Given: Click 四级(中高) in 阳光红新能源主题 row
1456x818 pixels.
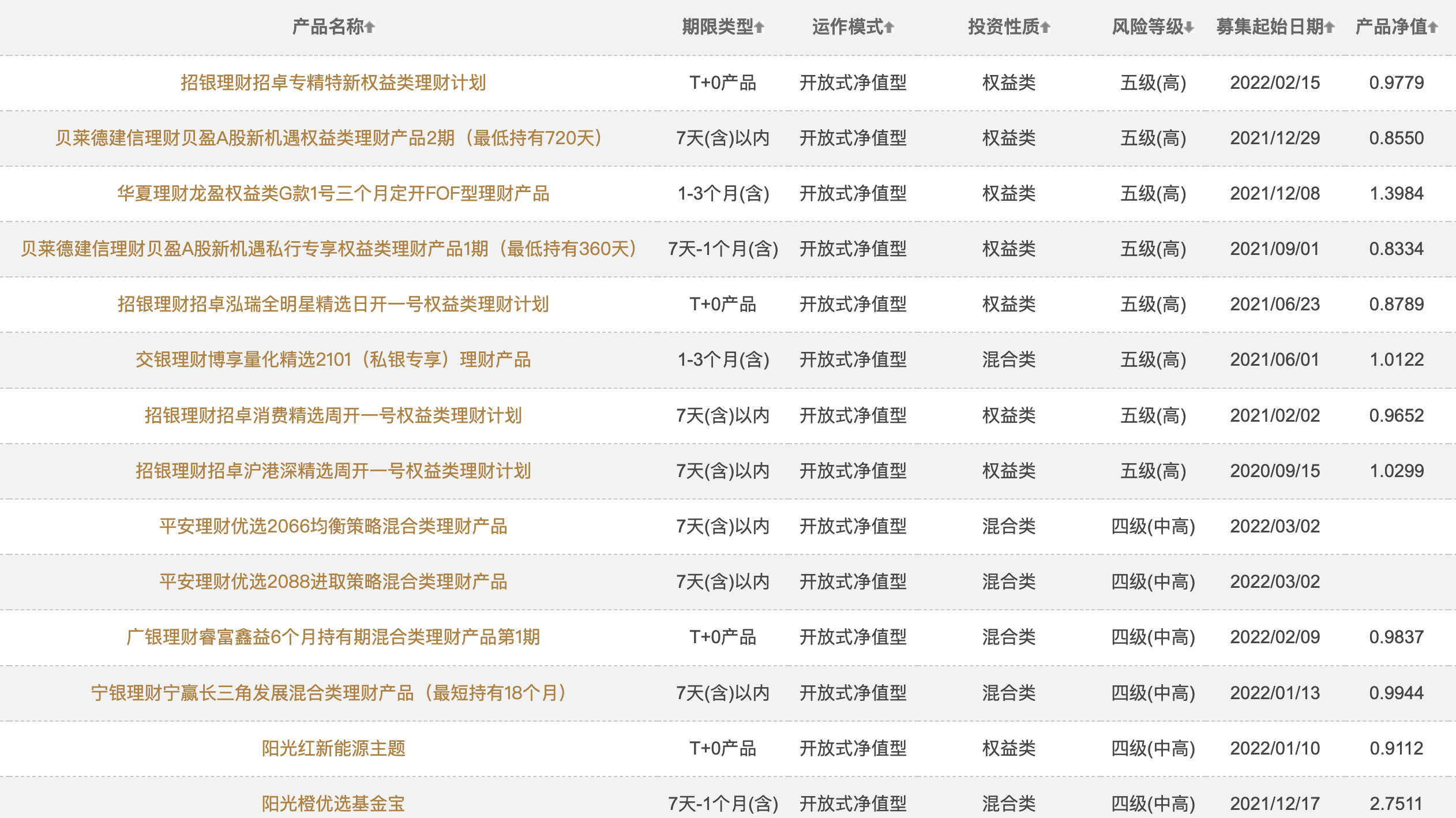Looking at the screenshot, I should 1153,748.
